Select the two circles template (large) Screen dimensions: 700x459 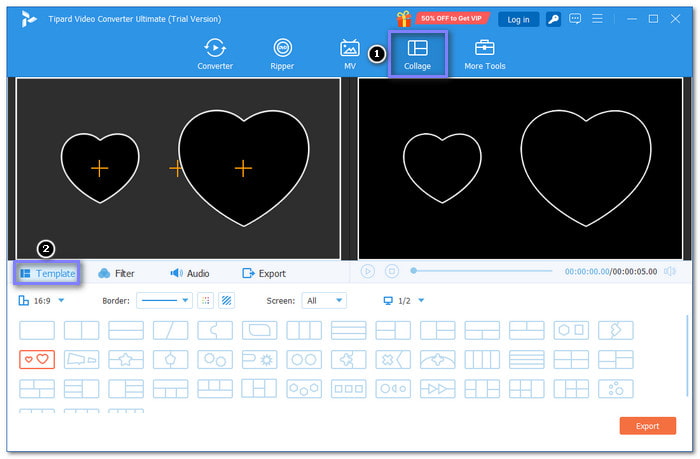pyautogui.click(x=304, y=359)
